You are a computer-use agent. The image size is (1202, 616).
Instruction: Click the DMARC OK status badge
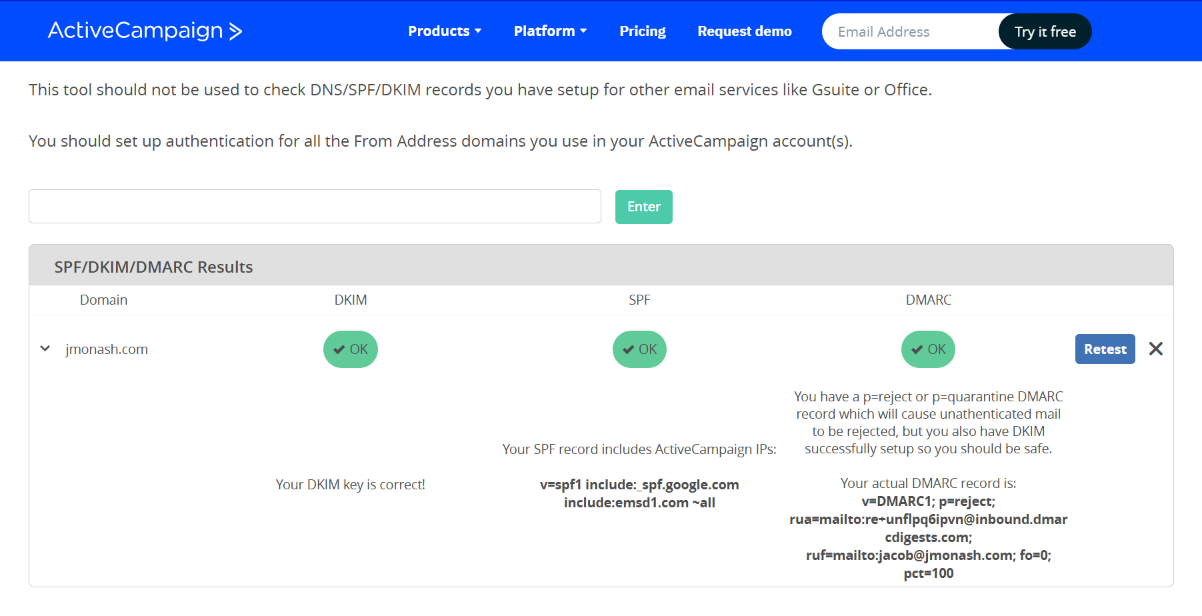(928, 349)
